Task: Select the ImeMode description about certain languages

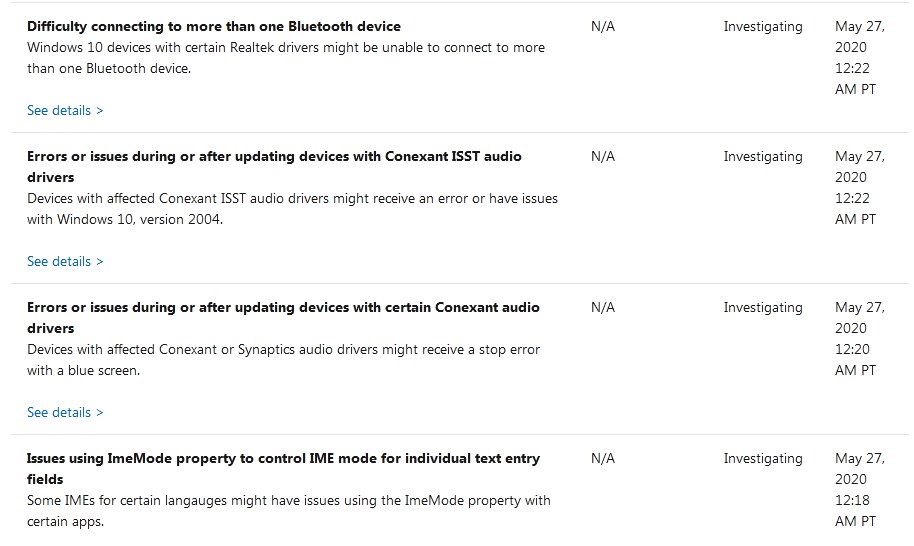Action: tap(289, 510)
